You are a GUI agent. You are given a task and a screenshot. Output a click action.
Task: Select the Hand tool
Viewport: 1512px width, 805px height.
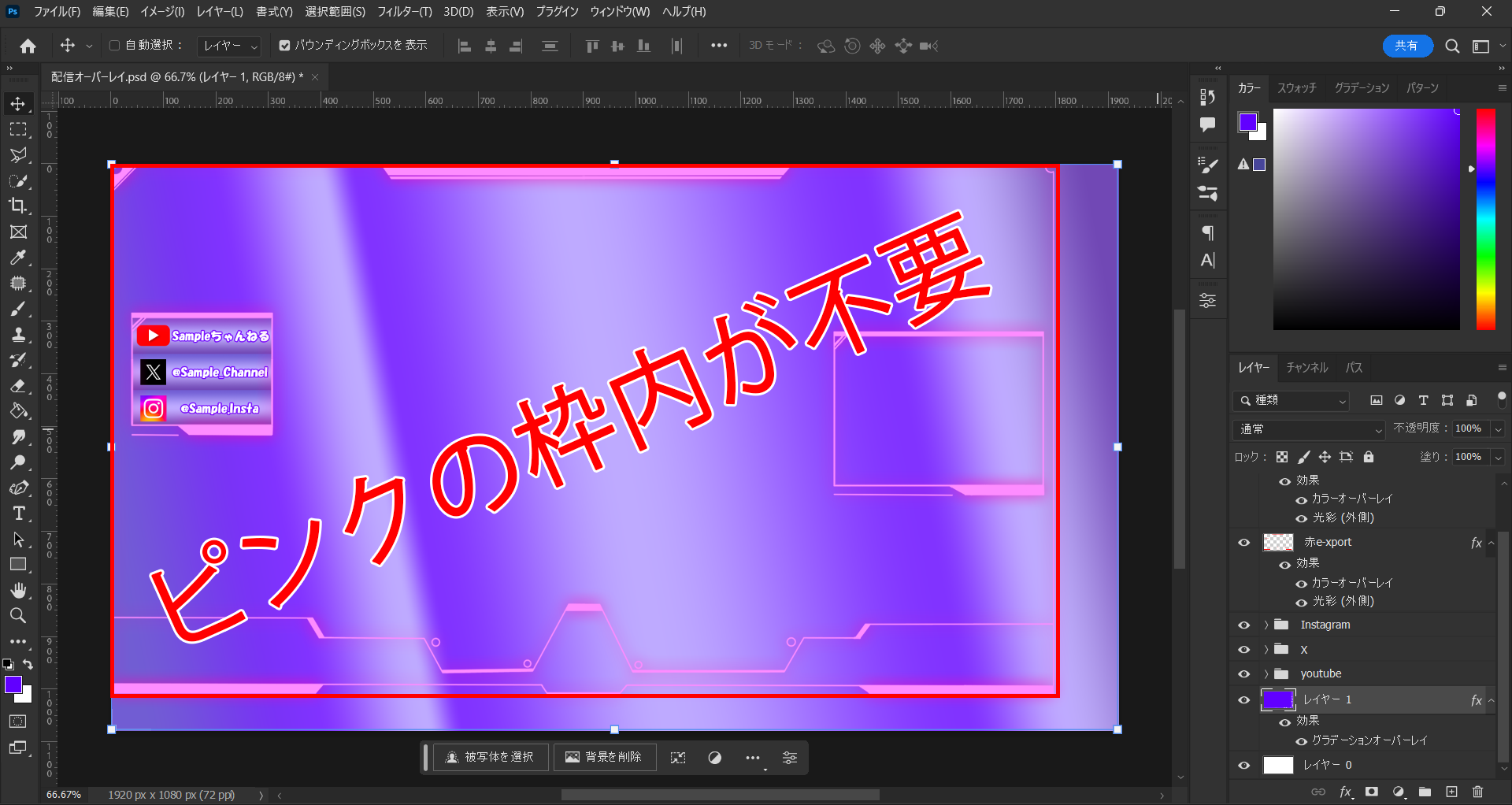point(18,590)
